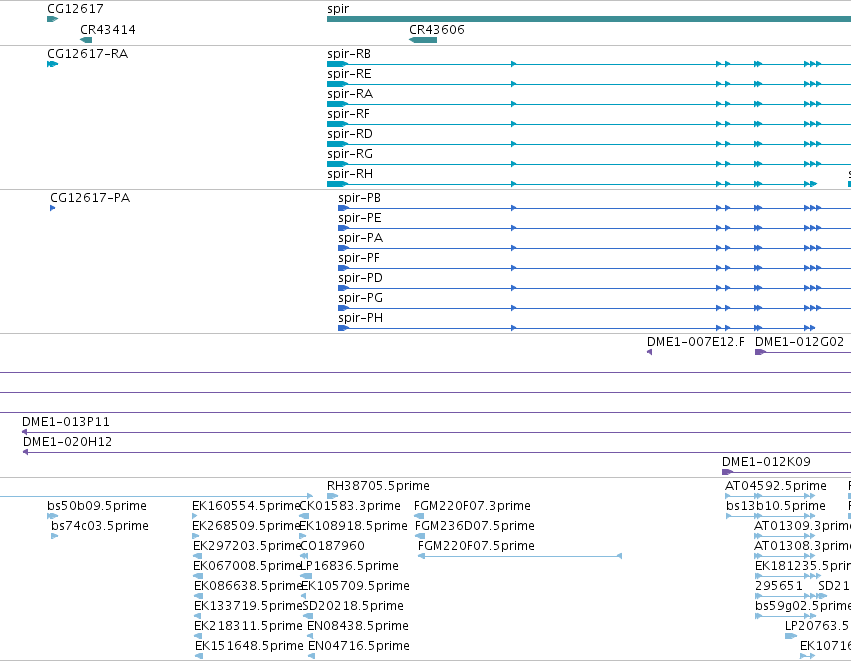The image size is (851, 661).
Task: Click the EN08438.5prime EST label
Action: (358, 626)
